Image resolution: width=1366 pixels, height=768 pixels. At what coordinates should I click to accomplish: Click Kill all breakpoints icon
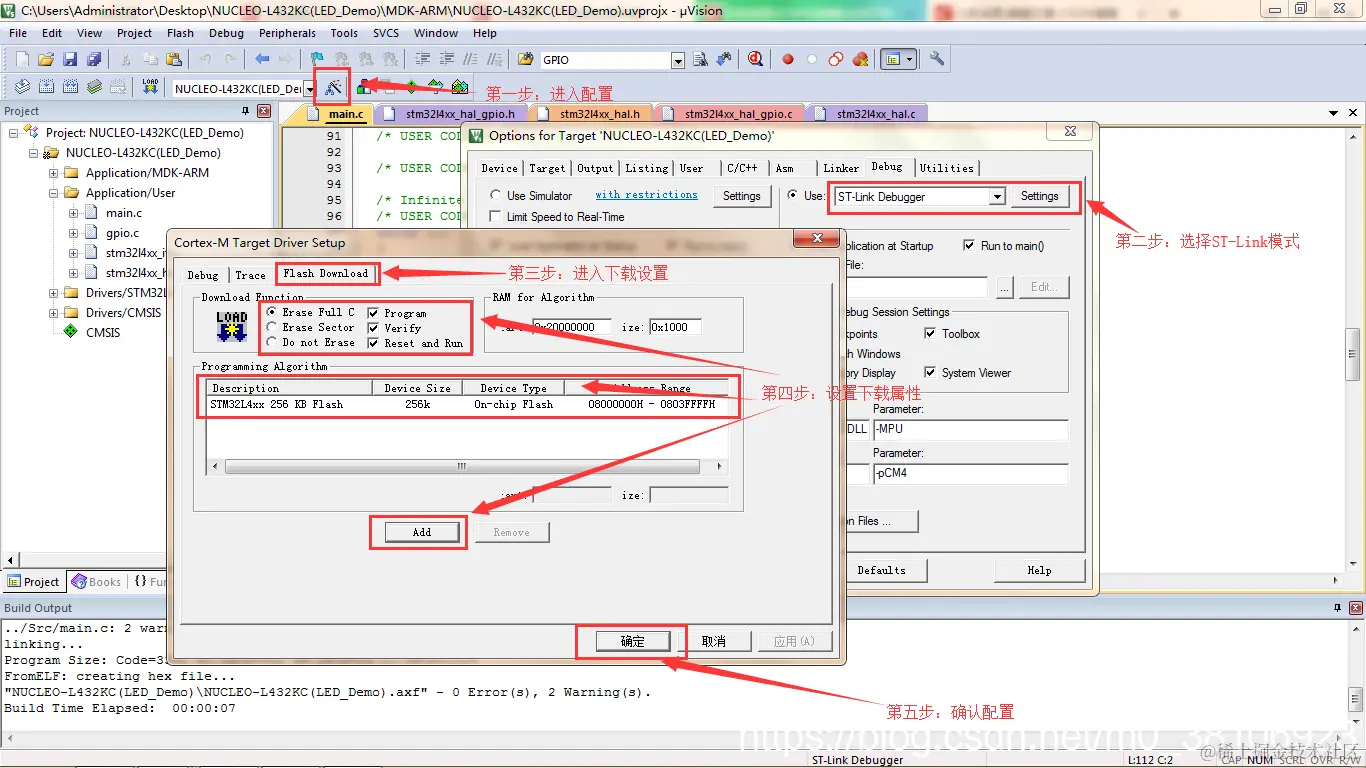[860, 60]
